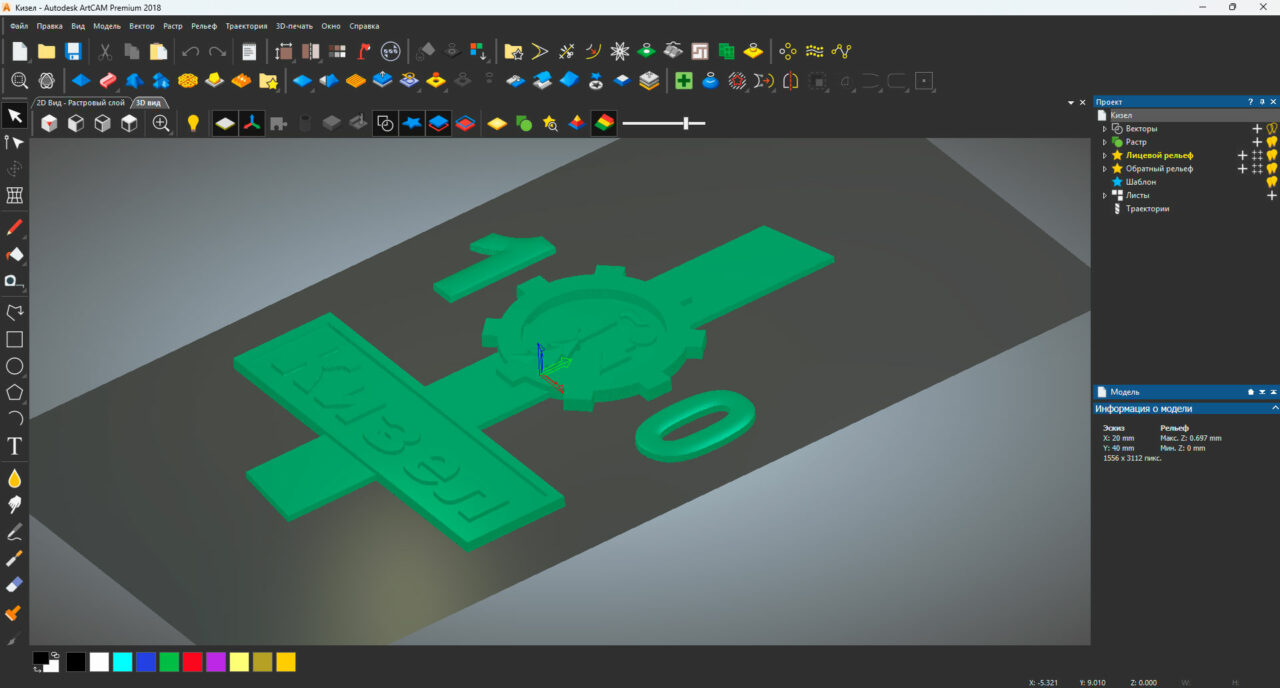Expand the Листы branch in the project panel
Screen dimensions: 1280x688
[x=1105, y=195]
